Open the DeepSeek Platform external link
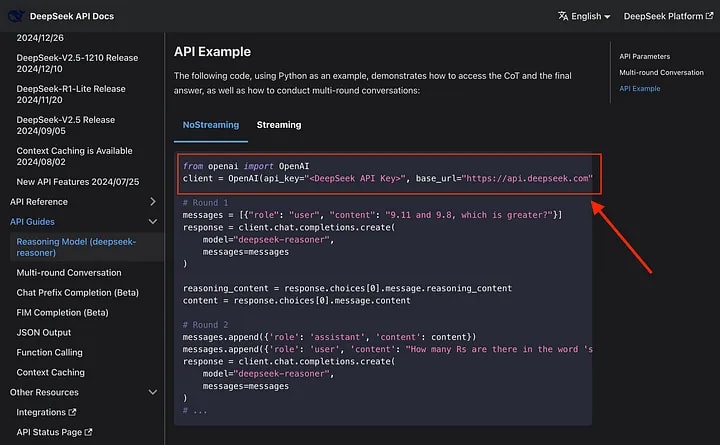The image size is (720, 445). click(668, 16)
